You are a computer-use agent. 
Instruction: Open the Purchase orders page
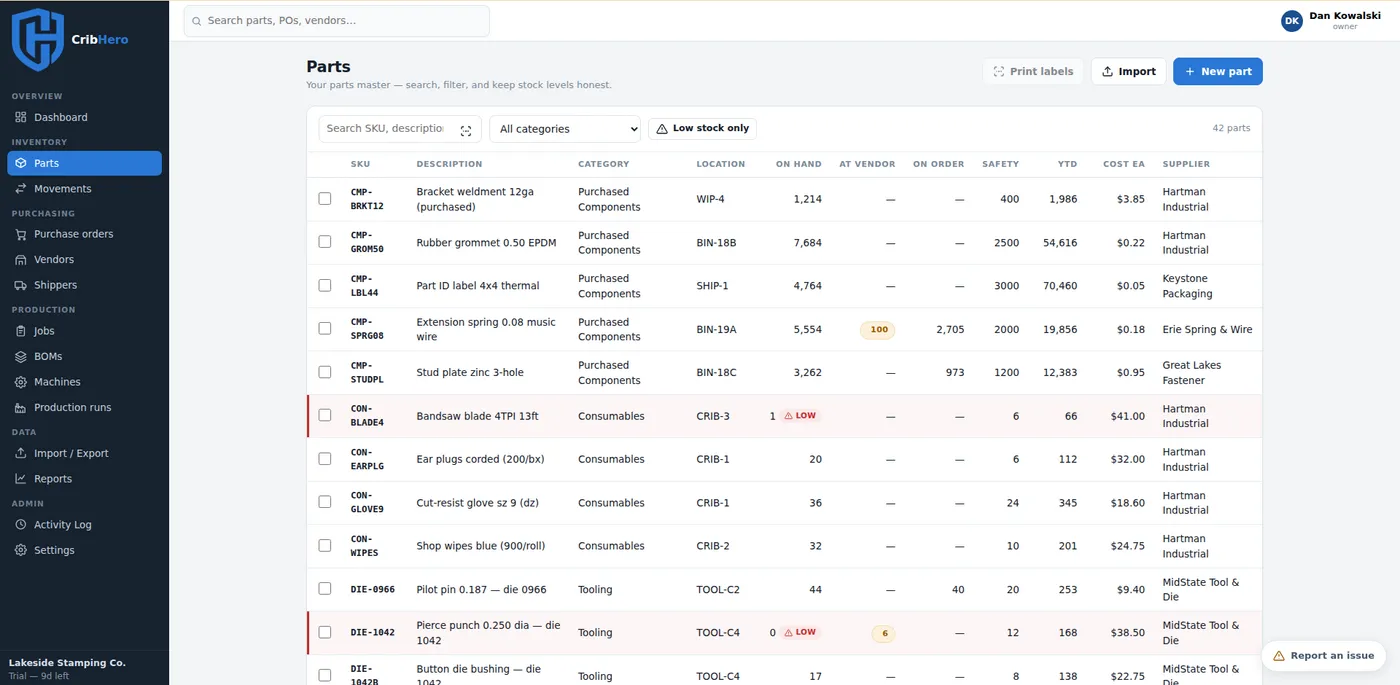84,234
